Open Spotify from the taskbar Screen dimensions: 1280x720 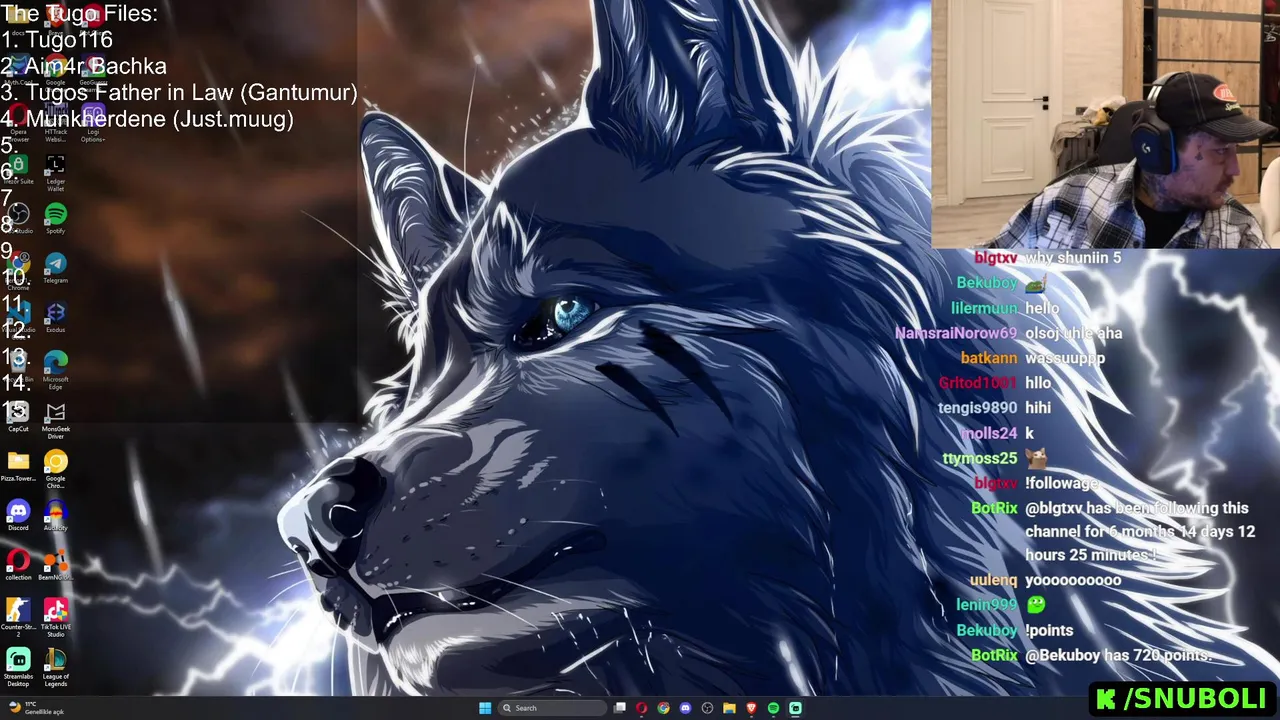point(773,708)
